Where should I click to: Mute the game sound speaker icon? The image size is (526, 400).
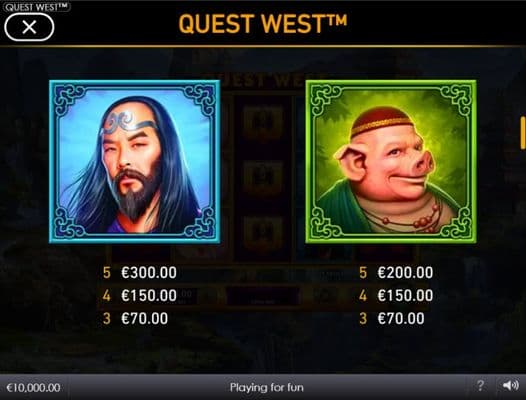511,386
